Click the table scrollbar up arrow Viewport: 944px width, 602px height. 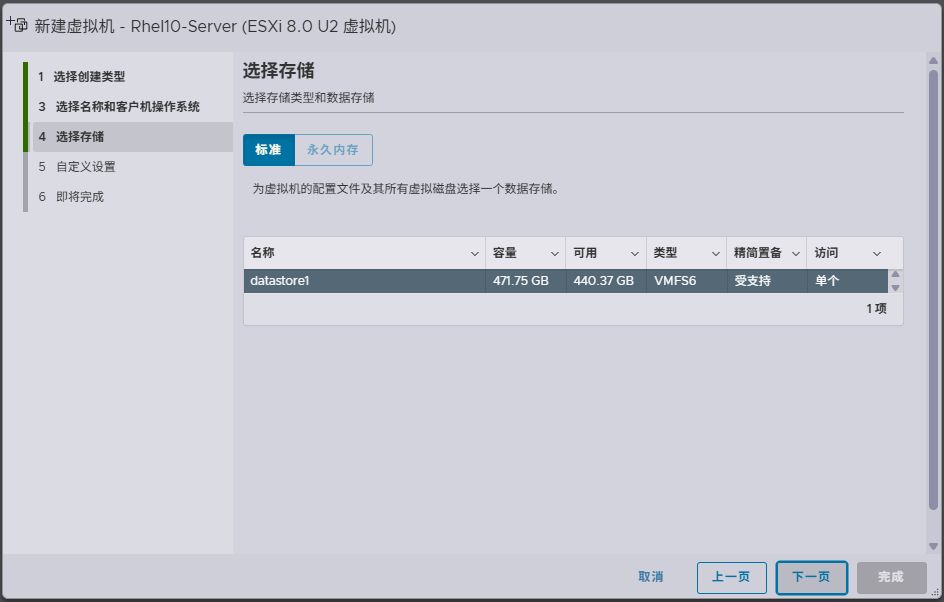click(895, 275)
